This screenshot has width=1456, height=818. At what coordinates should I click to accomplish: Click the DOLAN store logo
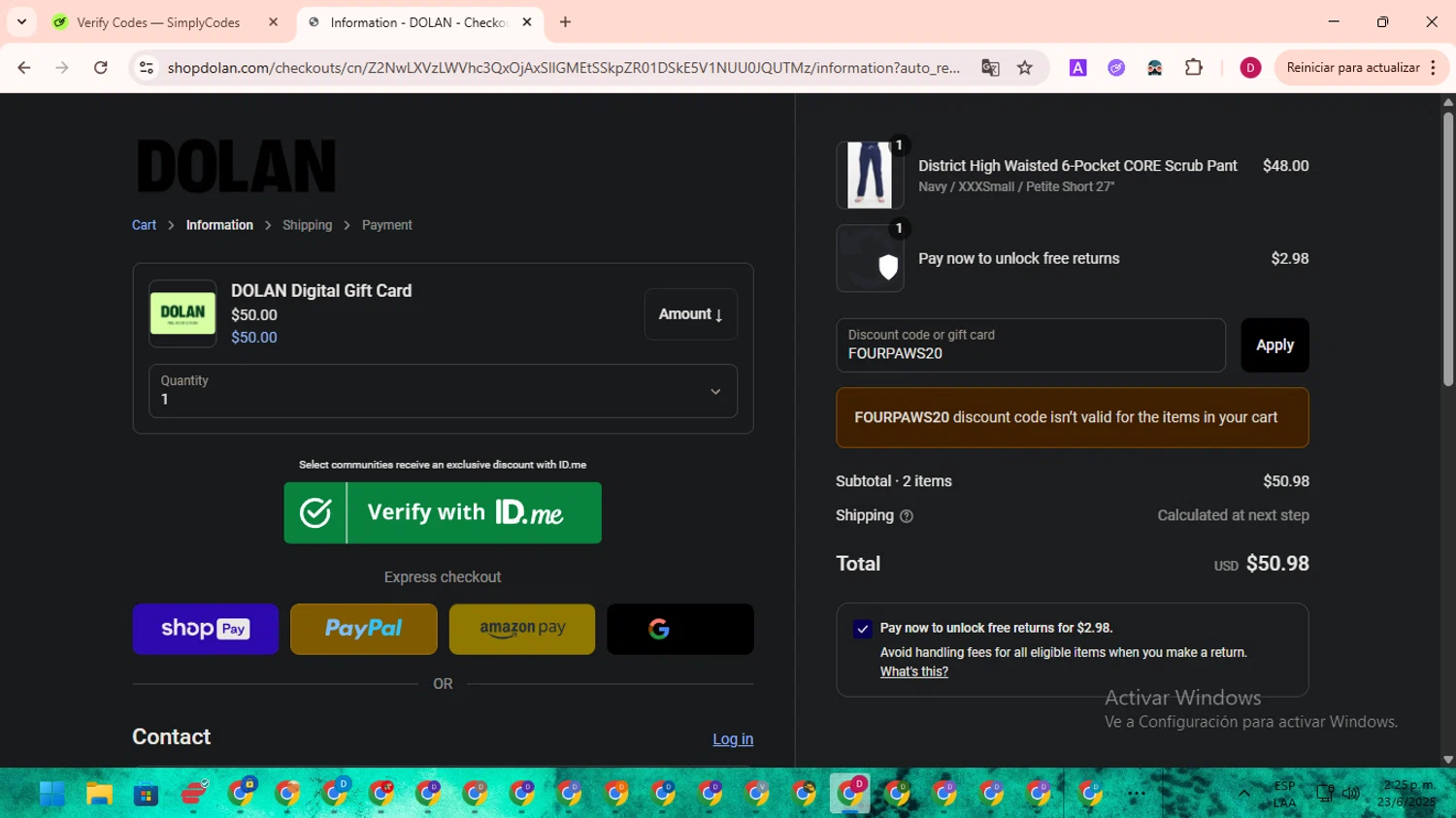237,166
